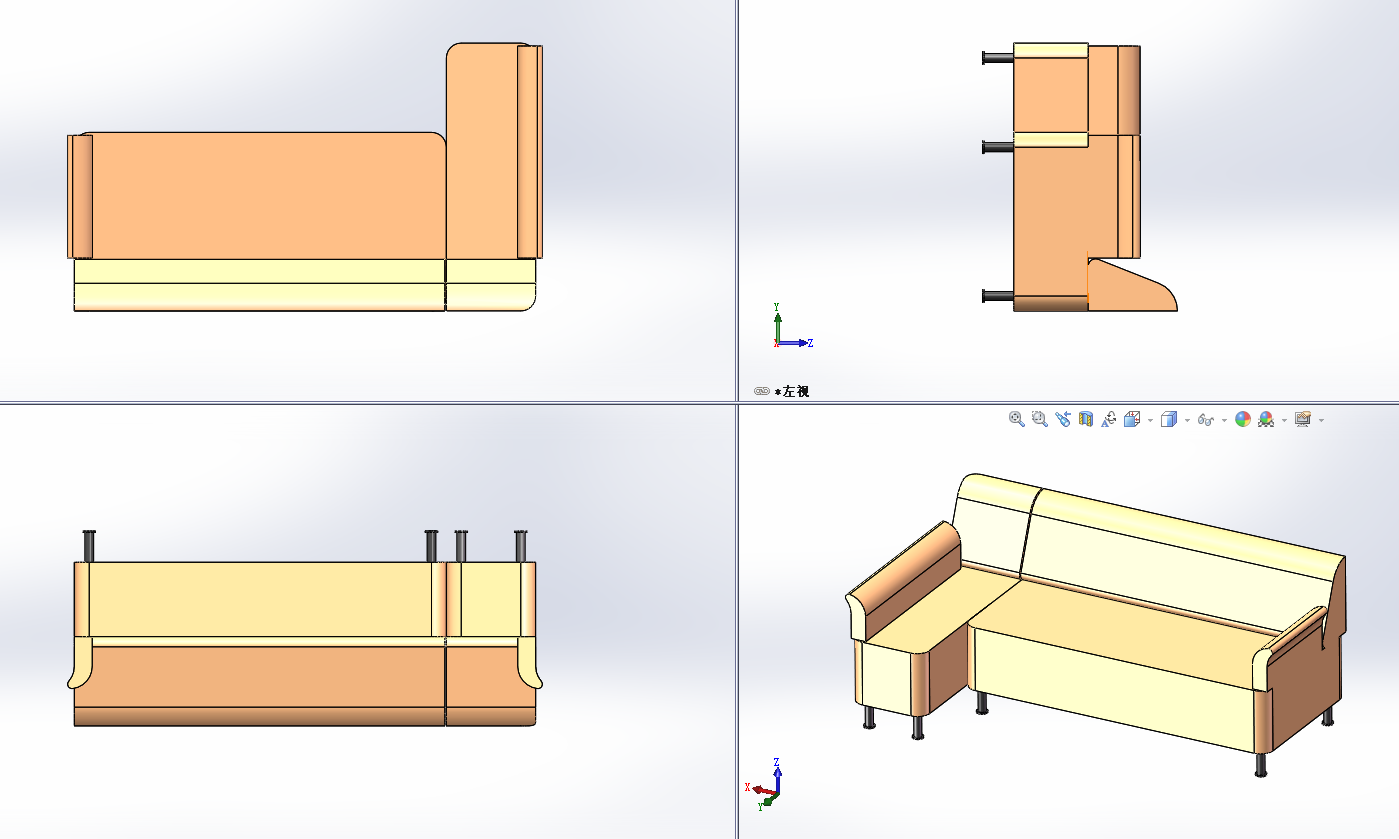Click the Hide/Show Items glasses icon
The image size is (1399, 839).
coord(1206,420)
